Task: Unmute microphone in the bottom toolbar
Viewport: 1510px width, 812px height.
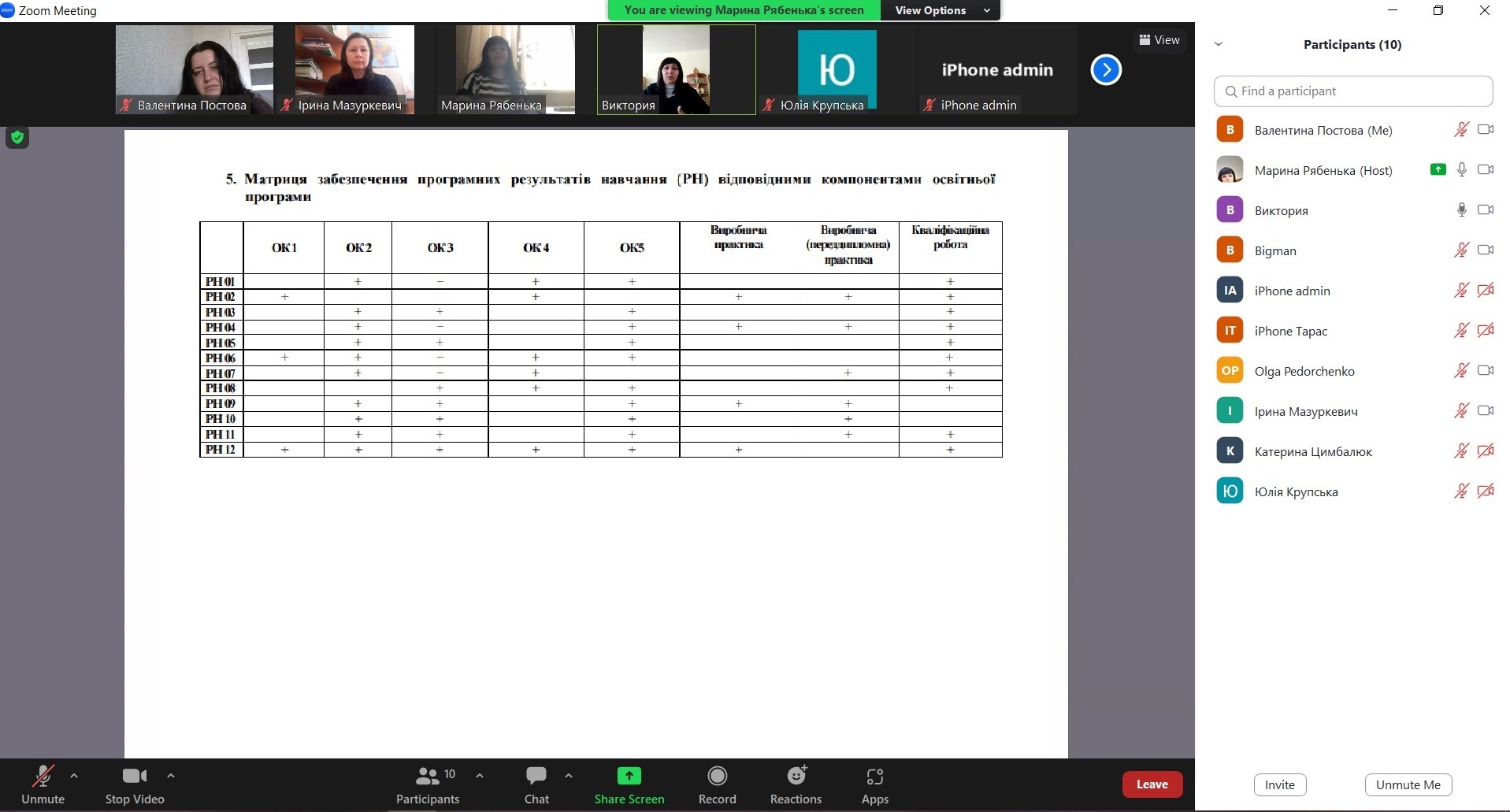Action: point(43,777)
